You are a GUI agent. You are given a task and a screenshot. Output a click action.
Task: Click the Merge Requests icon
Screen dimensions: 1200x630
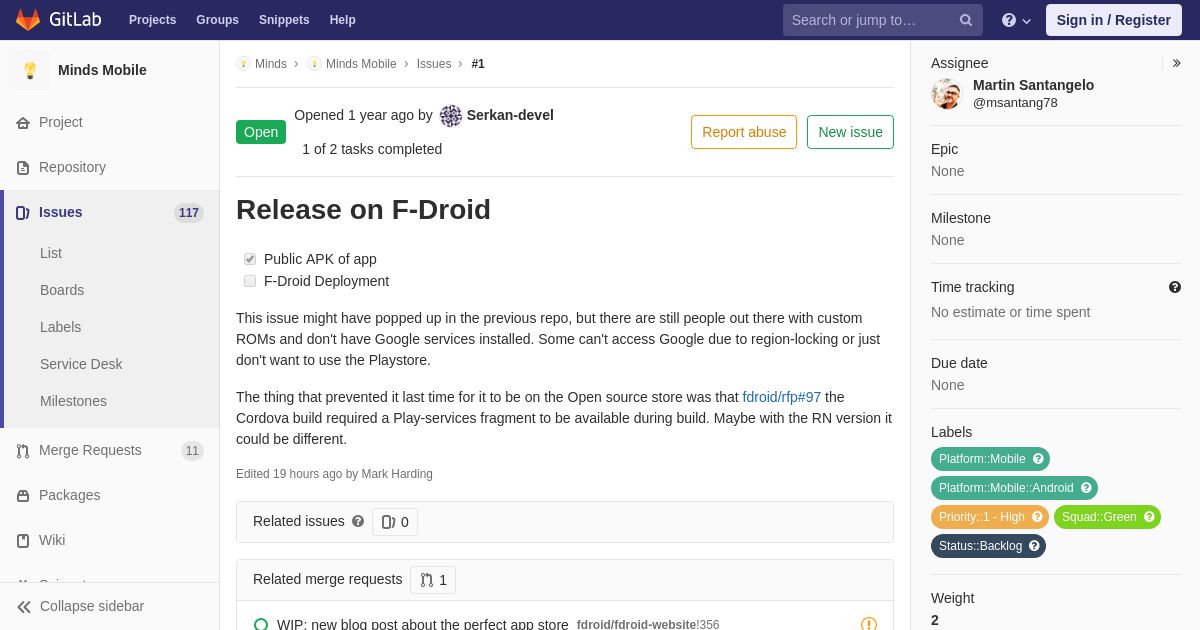pos(23,450)
